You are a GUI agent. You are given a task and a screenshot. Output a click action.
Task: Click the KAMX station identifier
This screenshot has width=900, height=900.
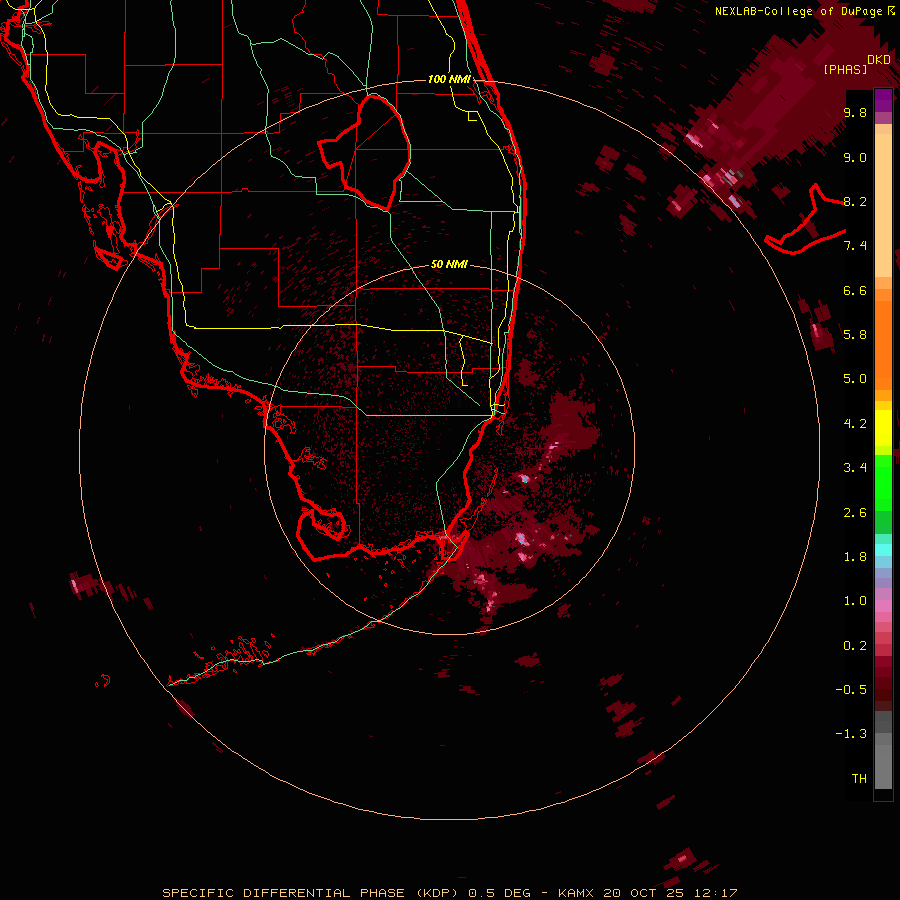[x=576, y=893]
